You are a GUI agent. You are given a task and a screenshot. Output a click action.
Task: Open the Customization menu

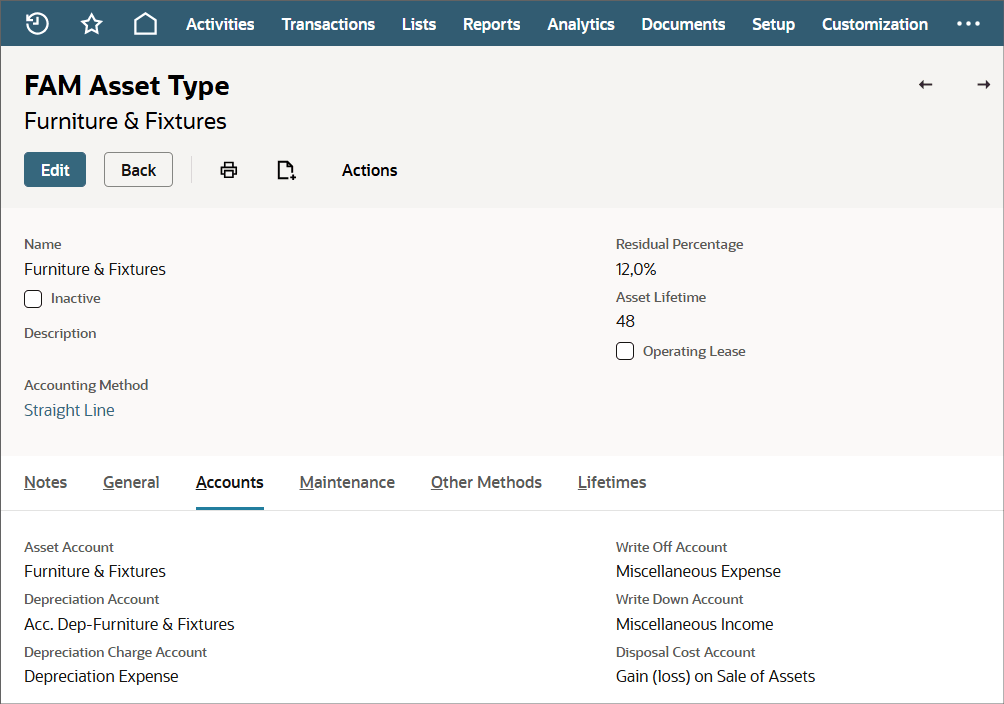pos(875,24)
